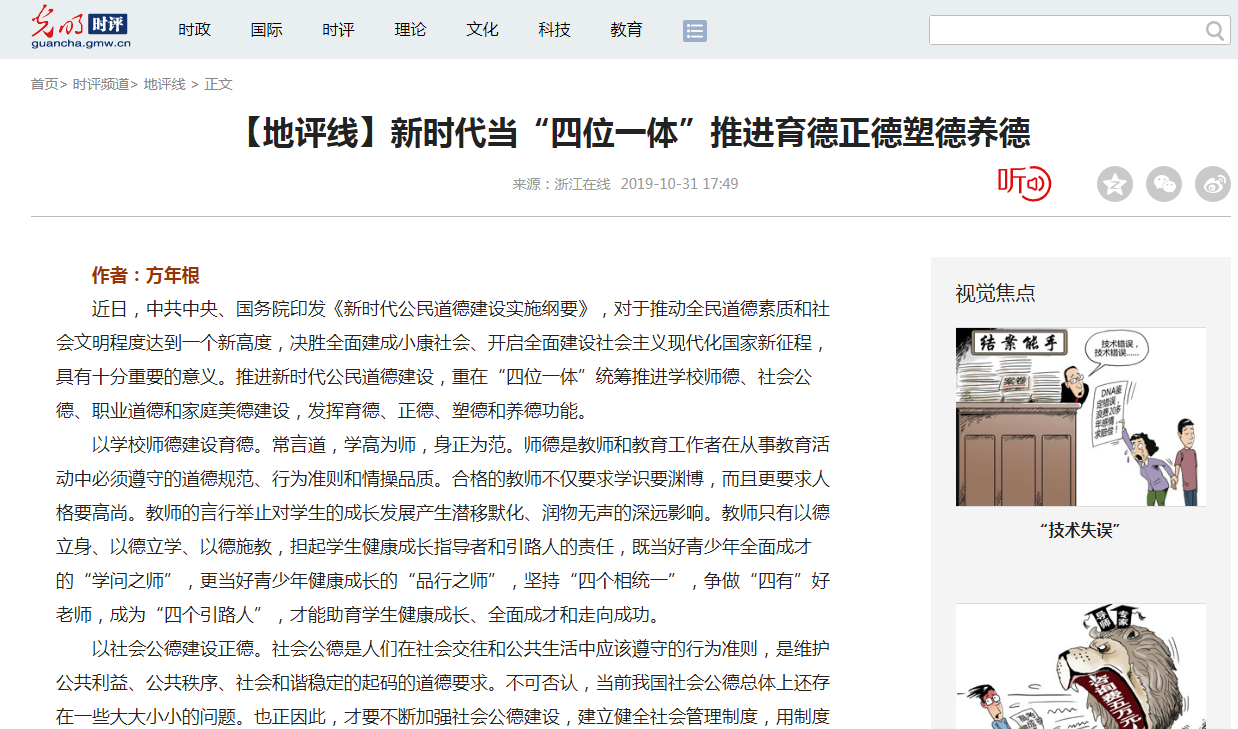Open the 结案能手 cartoon thumbnail
Image resolution: width=1238 pixels, height=729 pixels.
(x=1080, y=416)
